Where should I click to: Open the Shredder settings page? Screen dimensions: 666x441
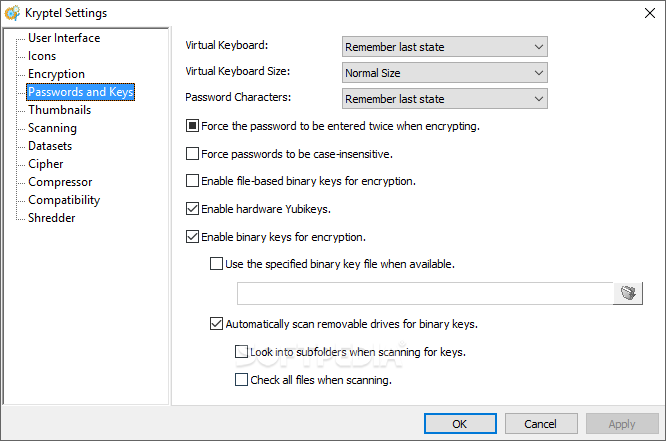coord(51,218)
